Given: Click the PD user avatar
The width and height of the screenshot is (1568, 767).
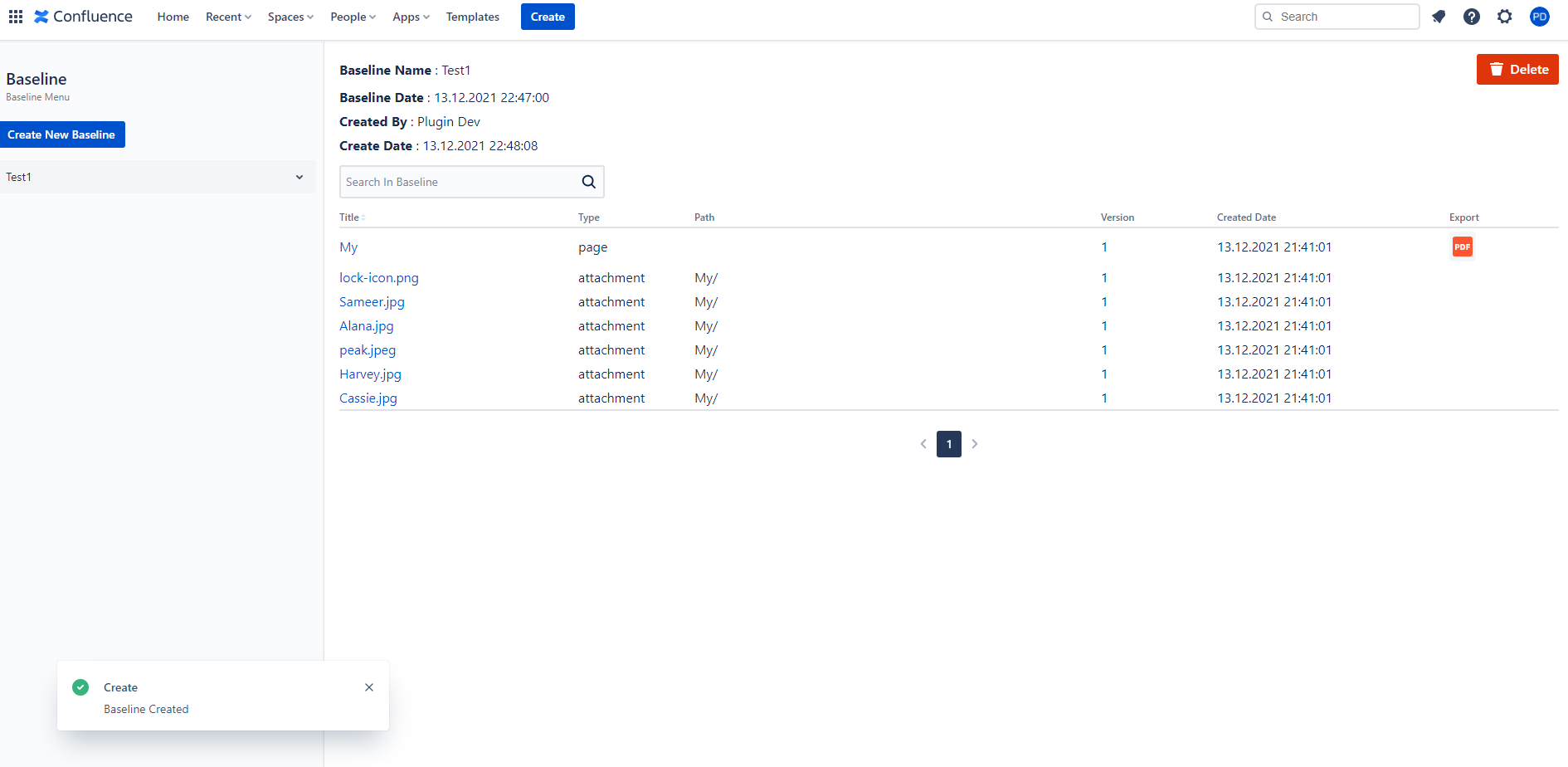Looking at the screenshot, I should [x=1539, y=17].
